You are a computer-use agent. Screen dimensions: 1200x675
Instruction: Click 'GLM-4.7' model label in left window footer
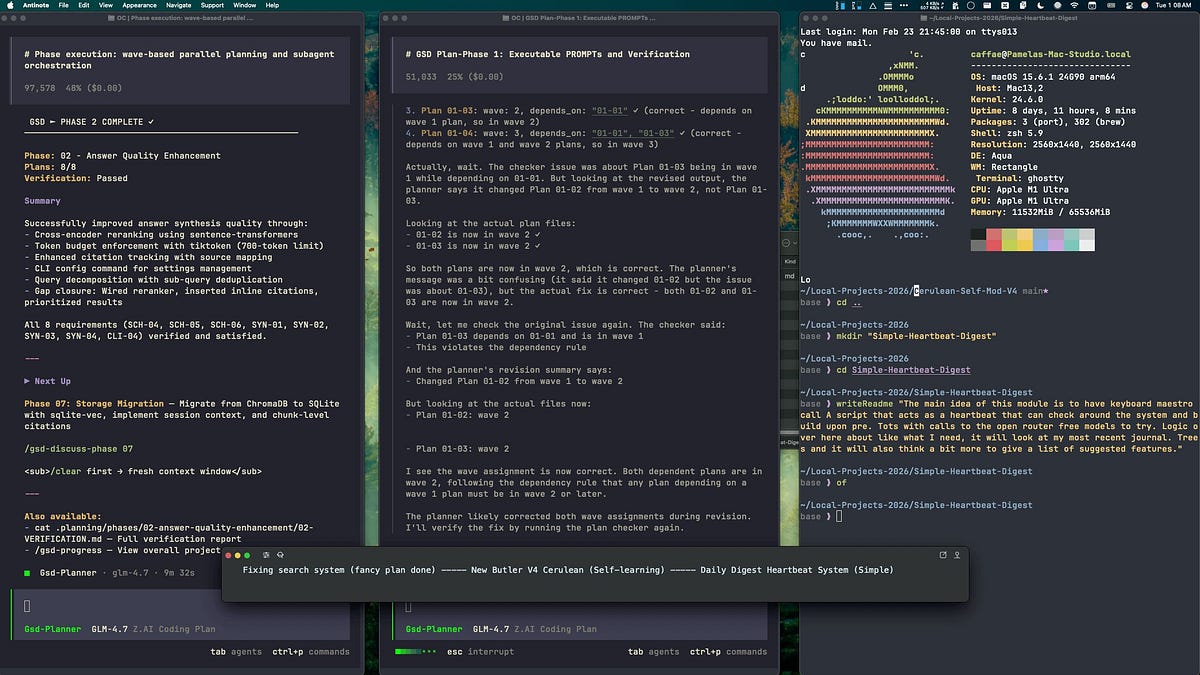click(x=109, y=629)
